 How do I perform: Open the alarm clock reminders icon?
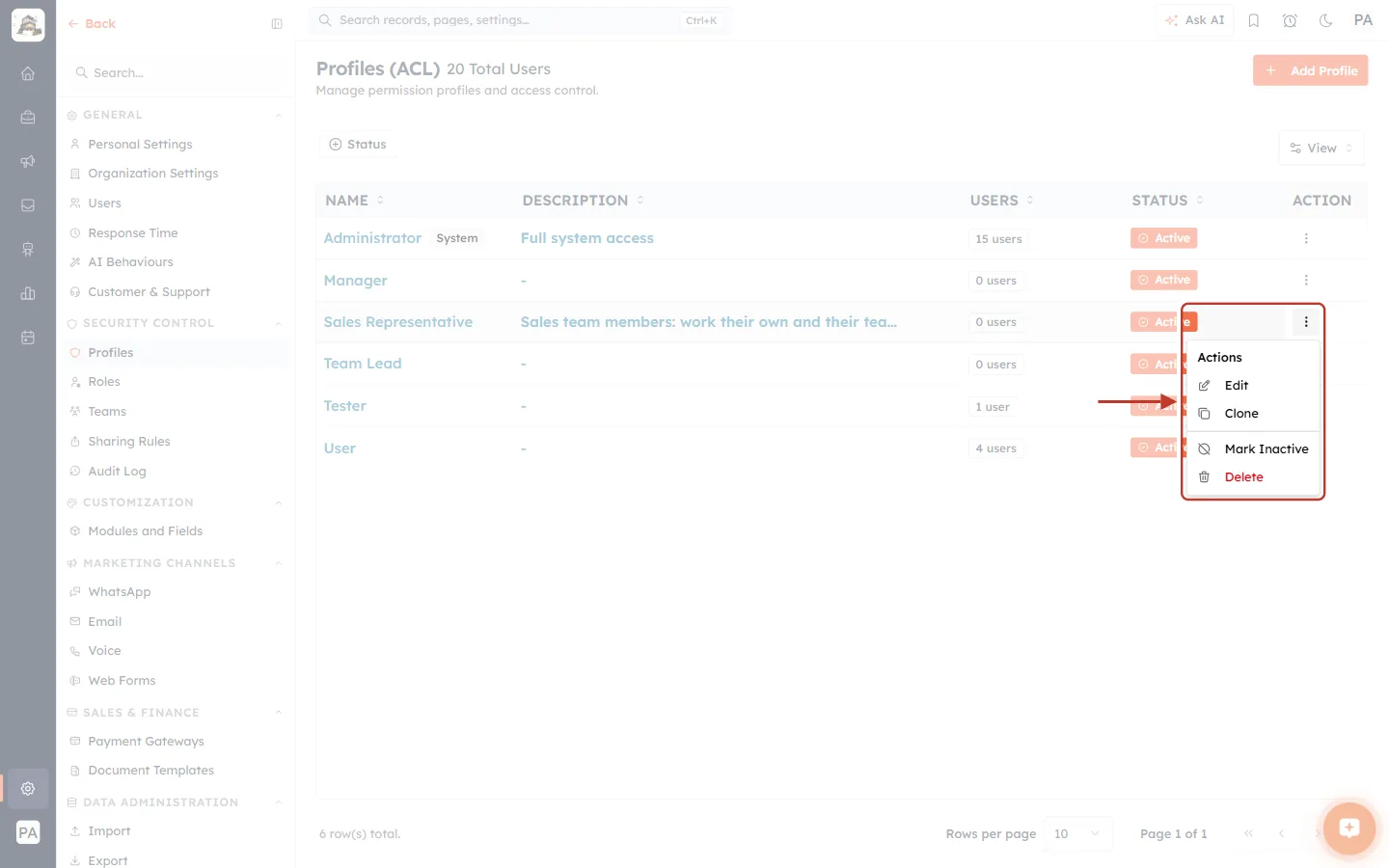[1290, 20]
